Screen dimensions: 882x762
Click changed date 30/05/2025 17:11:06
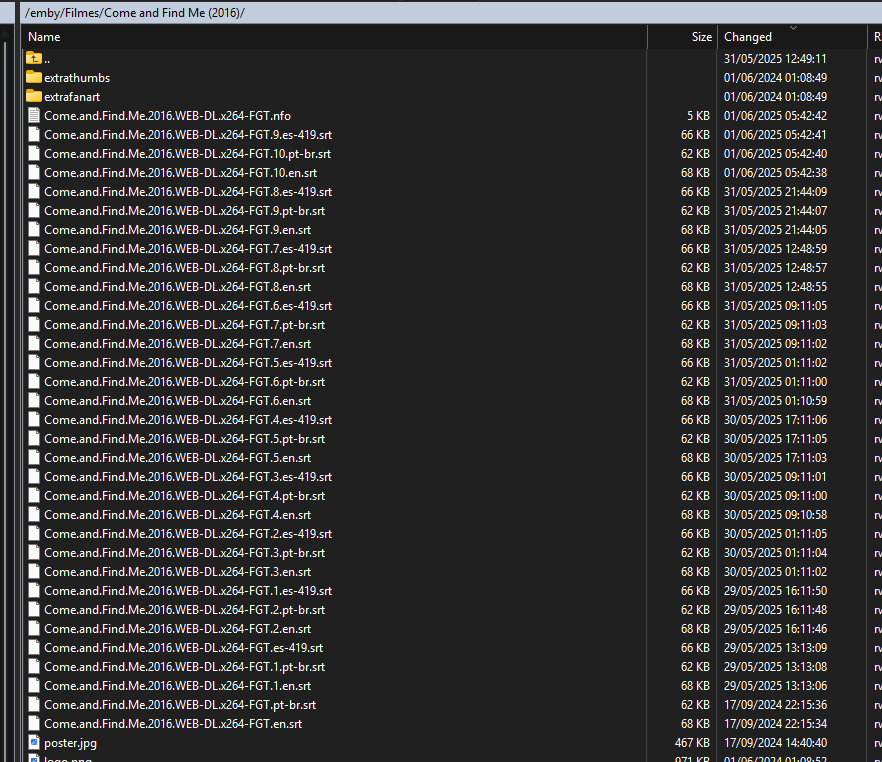click(x=775, y=420)
